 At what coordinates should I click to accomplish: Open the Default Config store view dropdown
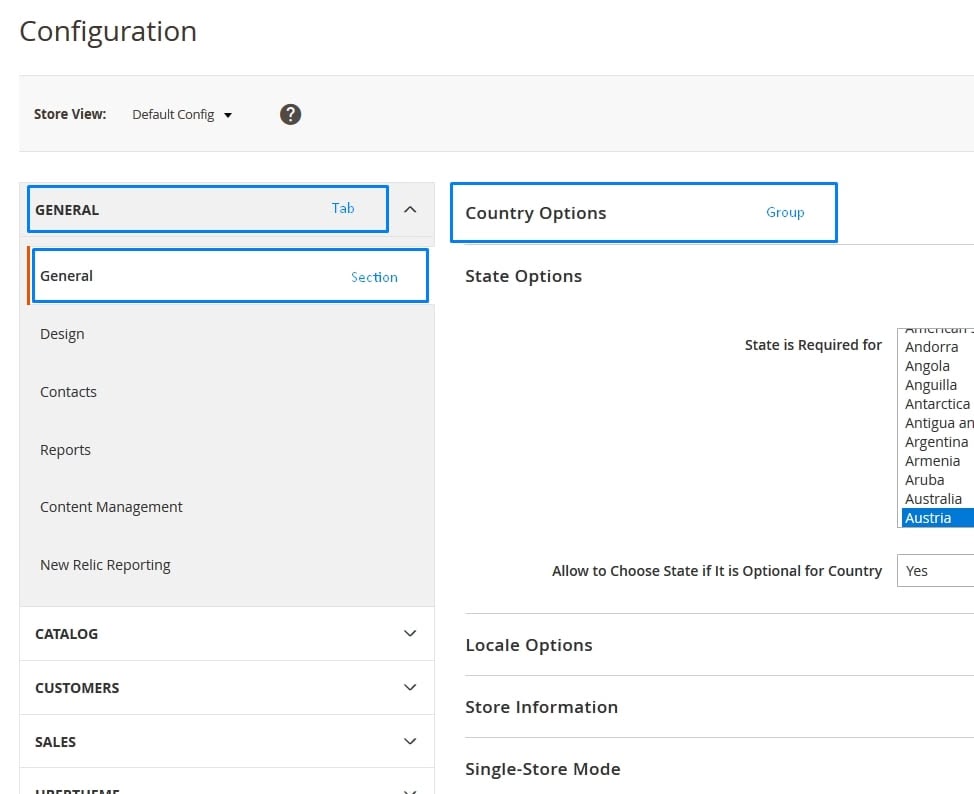(182, 115)
